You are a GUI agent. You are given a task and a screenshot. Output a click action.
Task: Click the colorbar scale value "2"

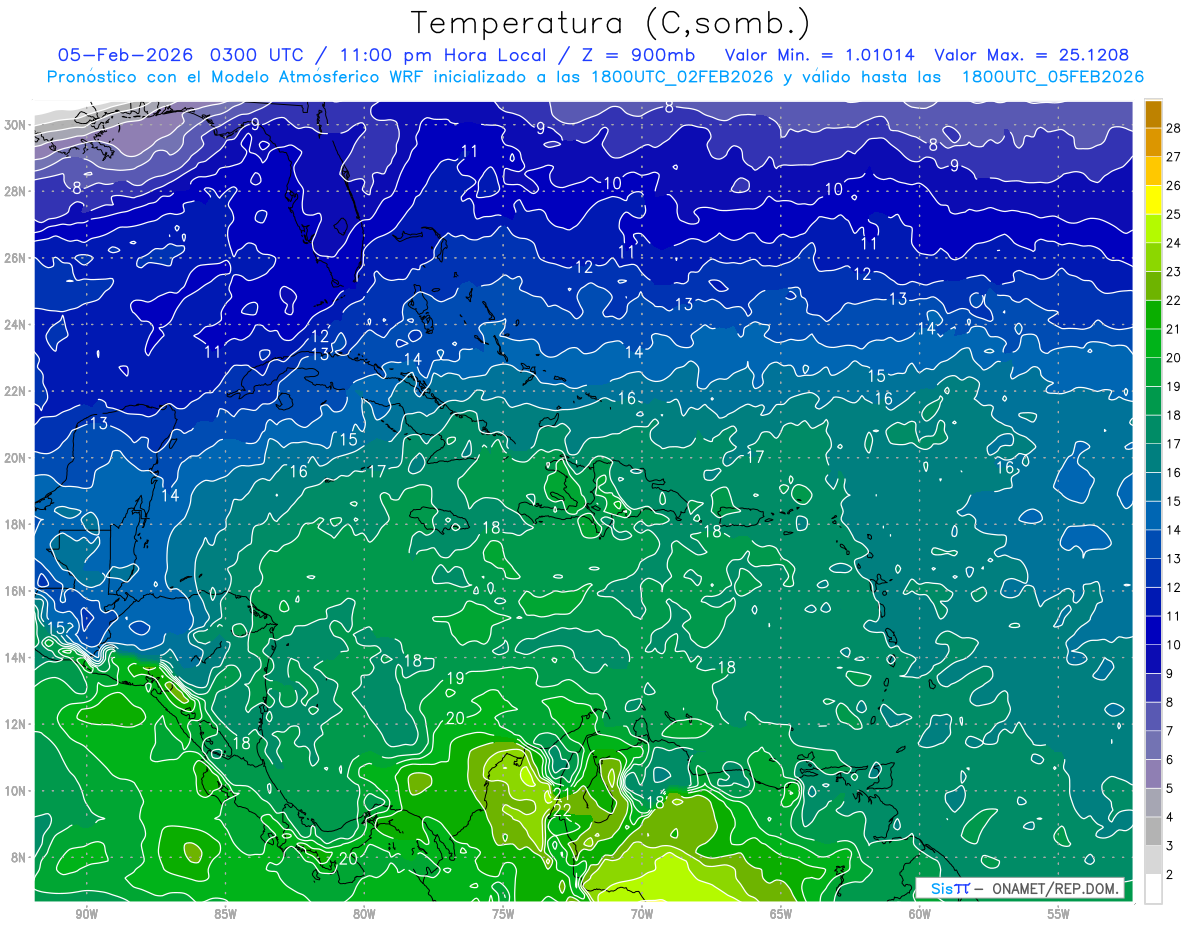click(1170, 874)
